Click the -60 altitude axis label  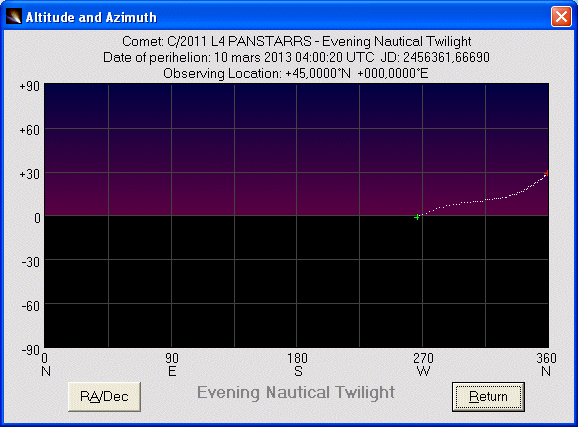tap(31, 306)
